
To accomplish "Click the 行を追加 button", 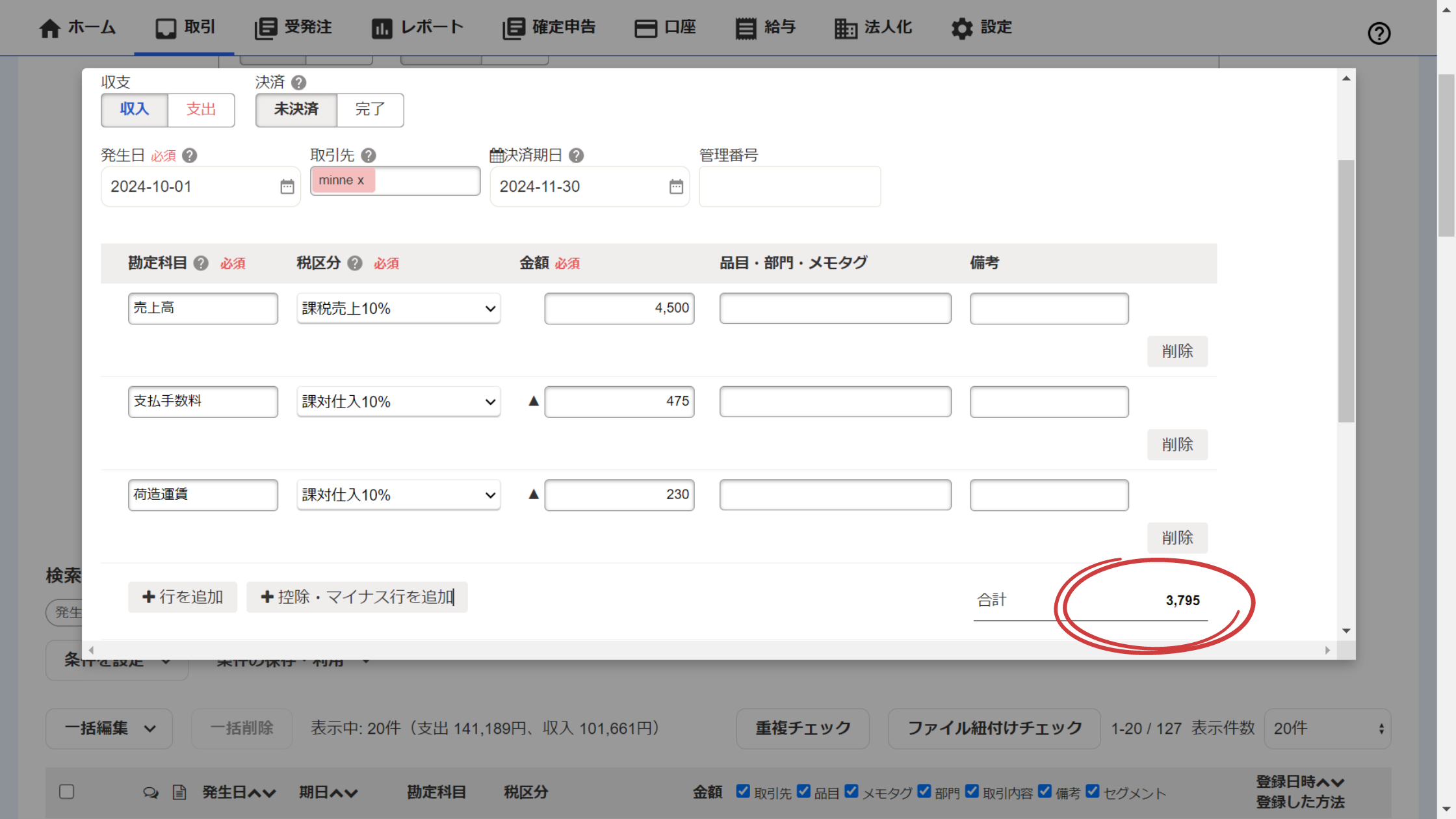I will (183, 597).
